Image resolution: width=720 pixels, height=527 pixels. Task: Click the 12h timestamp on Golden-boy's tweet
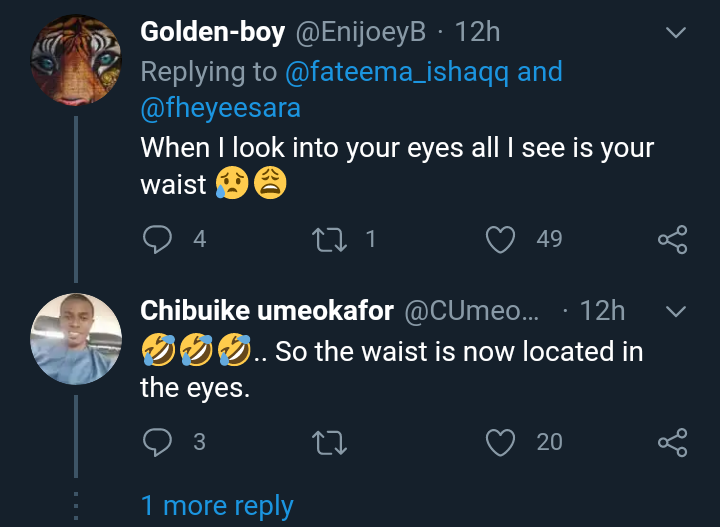(477, 32)
